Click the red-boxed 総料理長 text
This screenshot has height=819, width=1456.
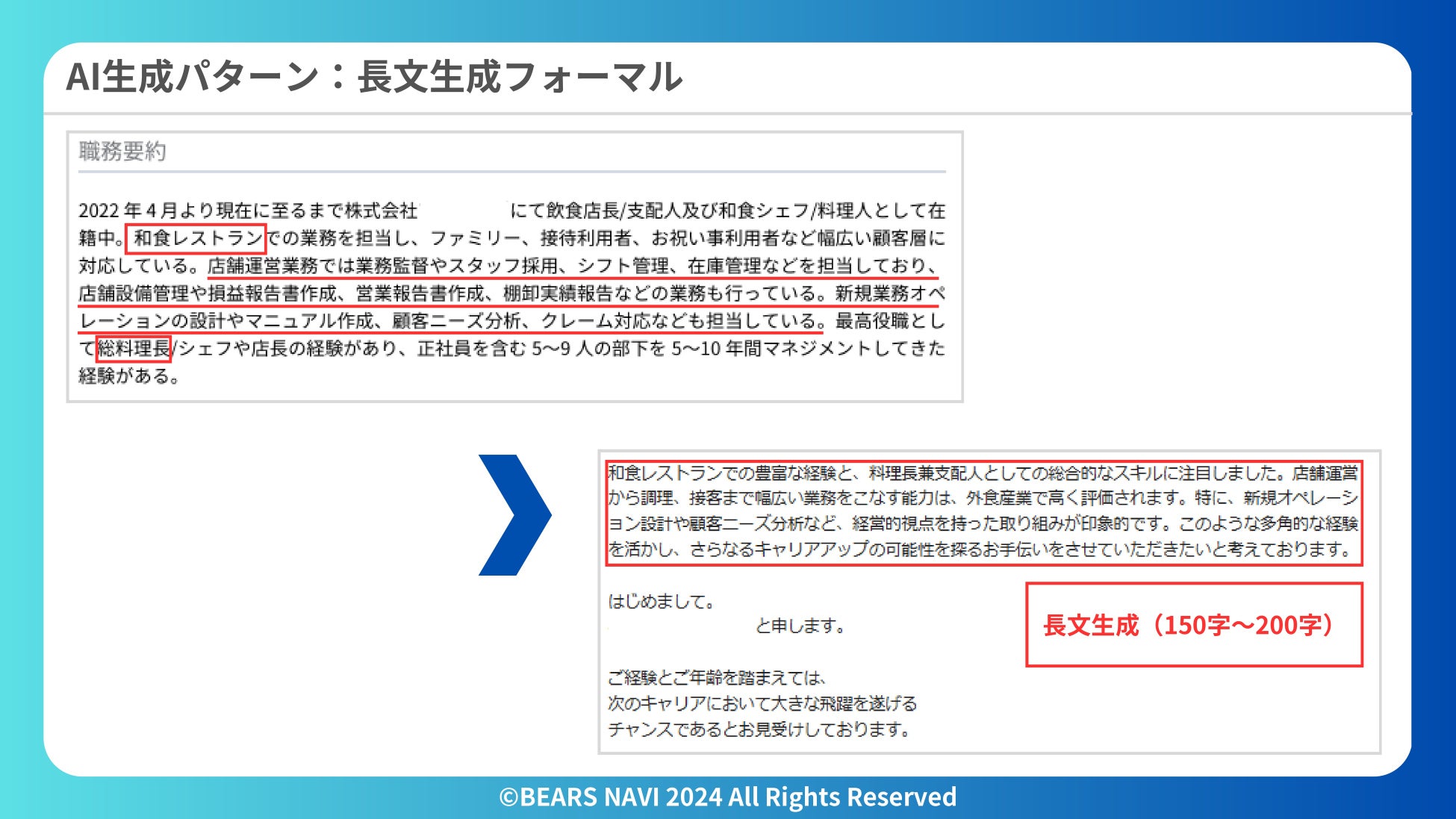tap(134, 349)
